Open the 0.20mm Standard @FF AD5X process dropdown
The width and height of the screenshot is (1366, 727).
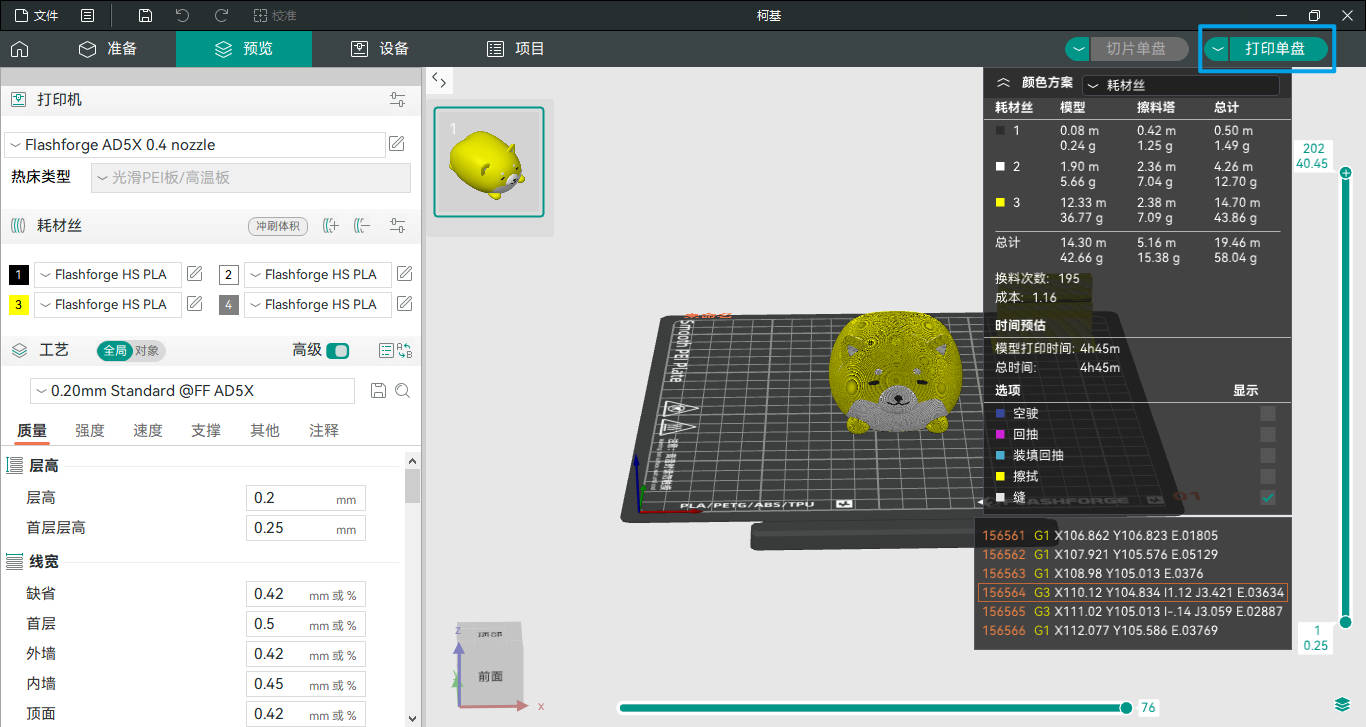tap(192, 391)
